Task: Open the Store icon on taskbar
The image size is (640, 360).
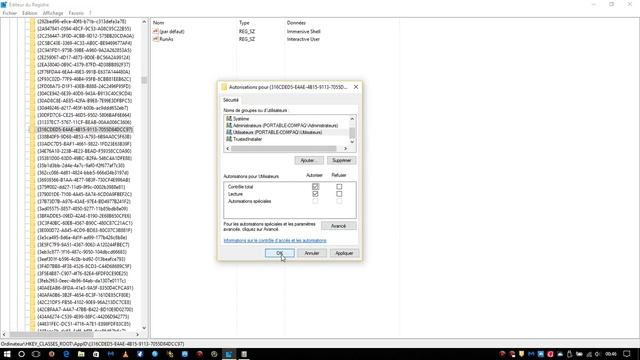Action: click(96, 354)
